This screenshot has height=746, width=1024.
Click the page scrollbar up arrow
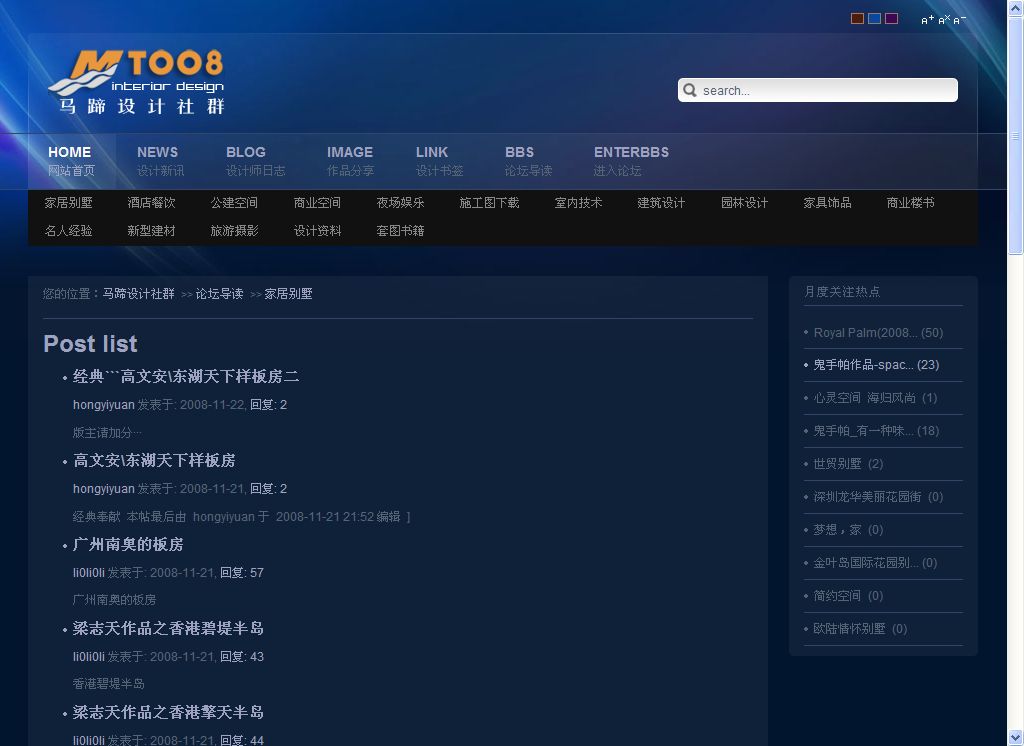tap(1016, 6)
